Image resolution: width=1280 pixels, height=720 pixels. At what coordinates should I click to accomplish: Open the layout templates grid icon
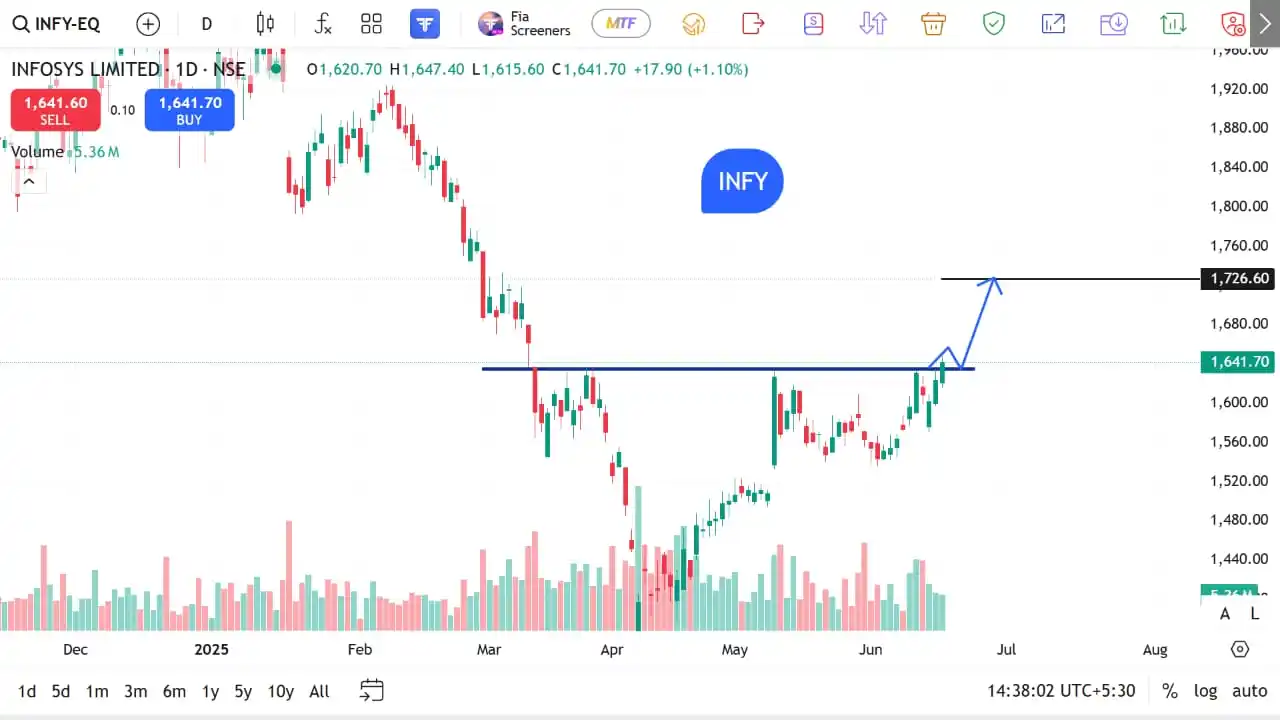pyautogui.click(x=372, y=24)
